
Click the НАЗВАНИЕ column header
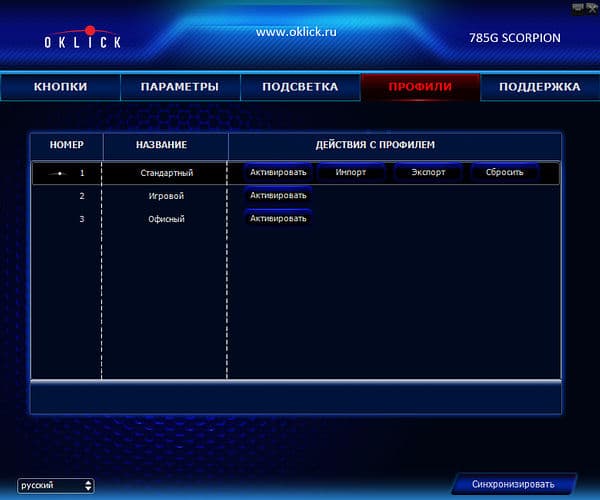pyautogui.click(x=161, y=145)
